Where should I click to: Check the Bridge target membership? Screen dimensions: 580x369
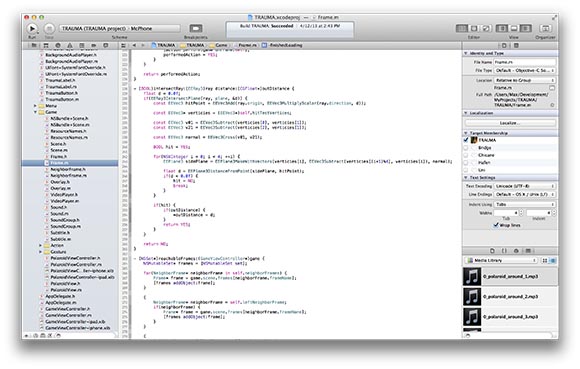pos(466,148)
